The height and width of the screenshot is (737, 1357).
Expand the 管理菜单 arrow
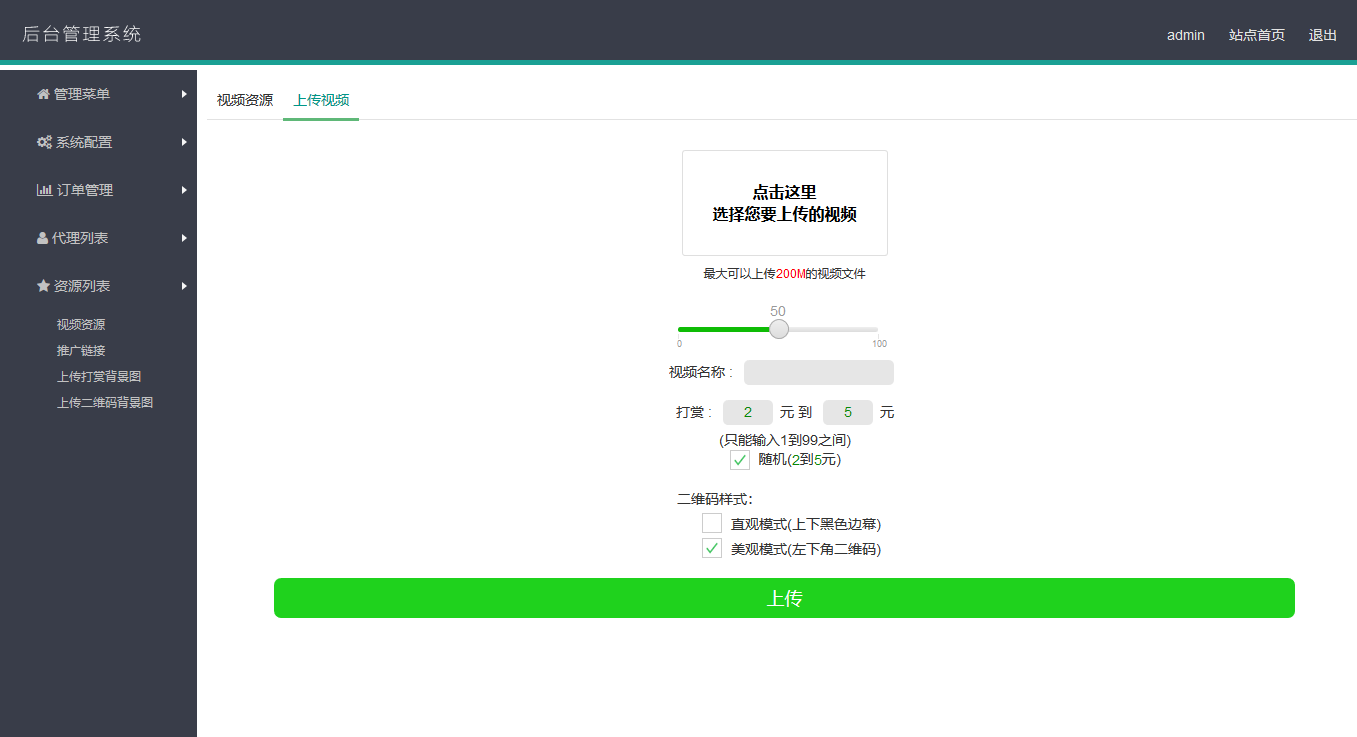tap(184, 94)
